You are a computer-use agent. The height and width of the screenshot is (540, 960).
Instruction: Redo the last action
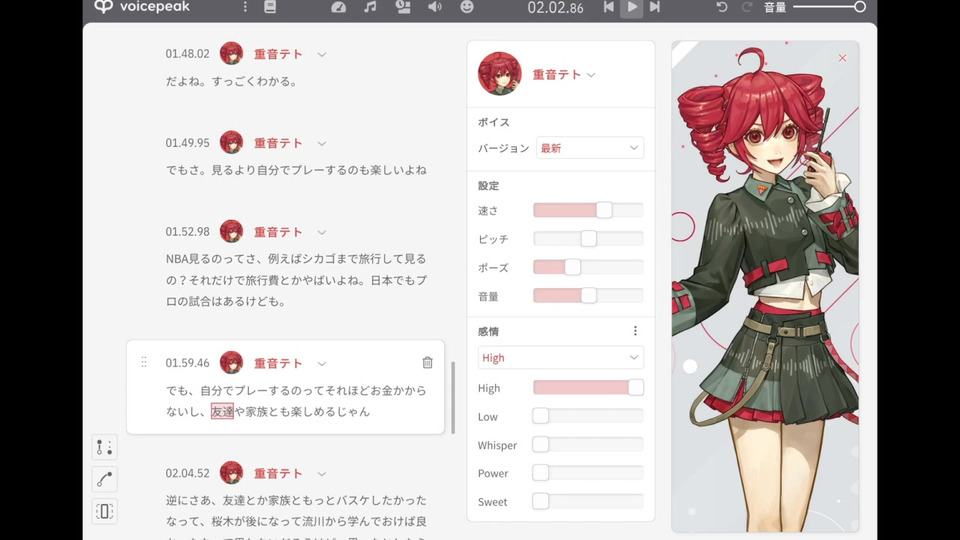(746, 7)
